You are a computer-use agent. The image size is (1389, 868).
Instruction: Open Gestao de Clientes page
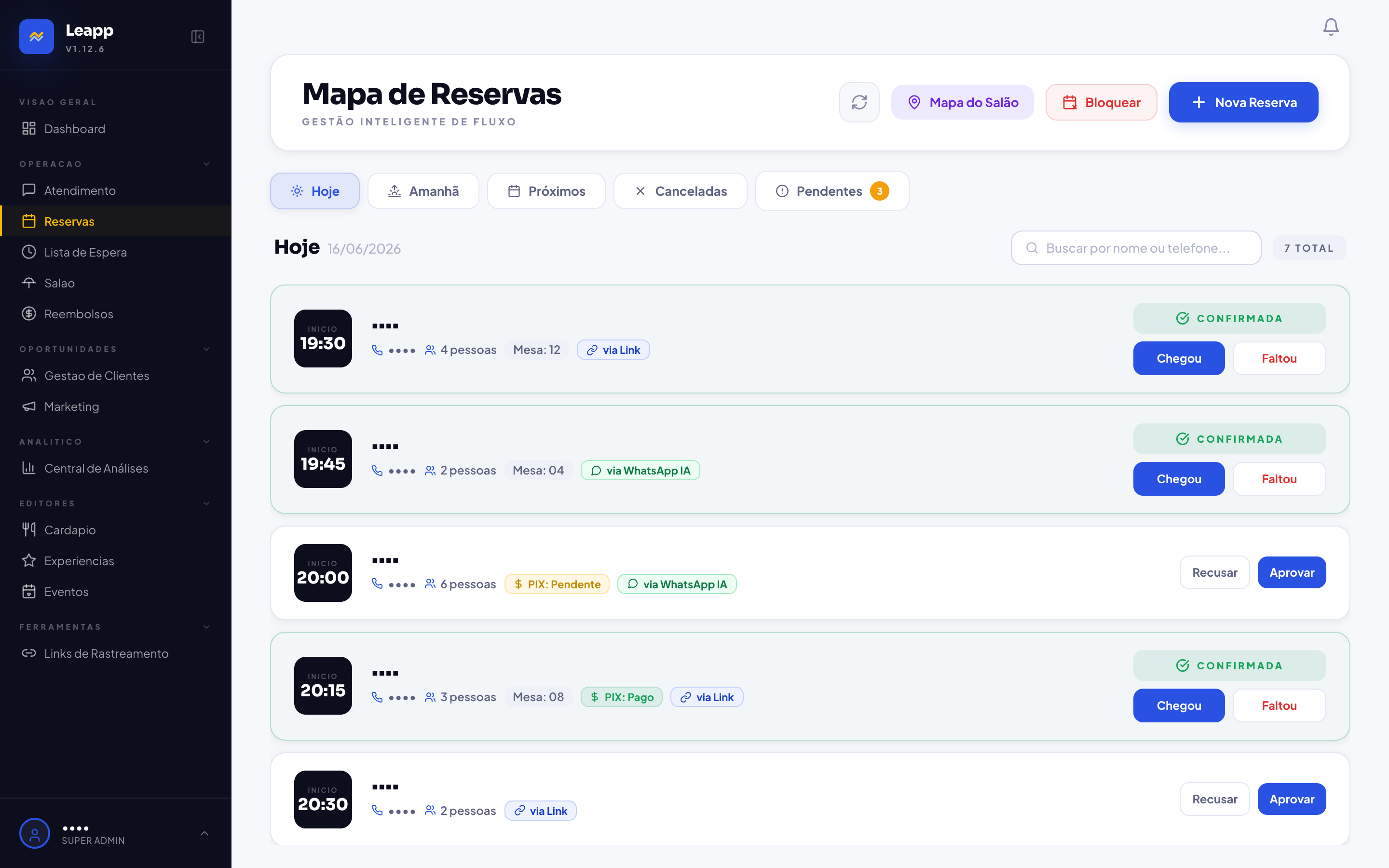click(115, 376)
